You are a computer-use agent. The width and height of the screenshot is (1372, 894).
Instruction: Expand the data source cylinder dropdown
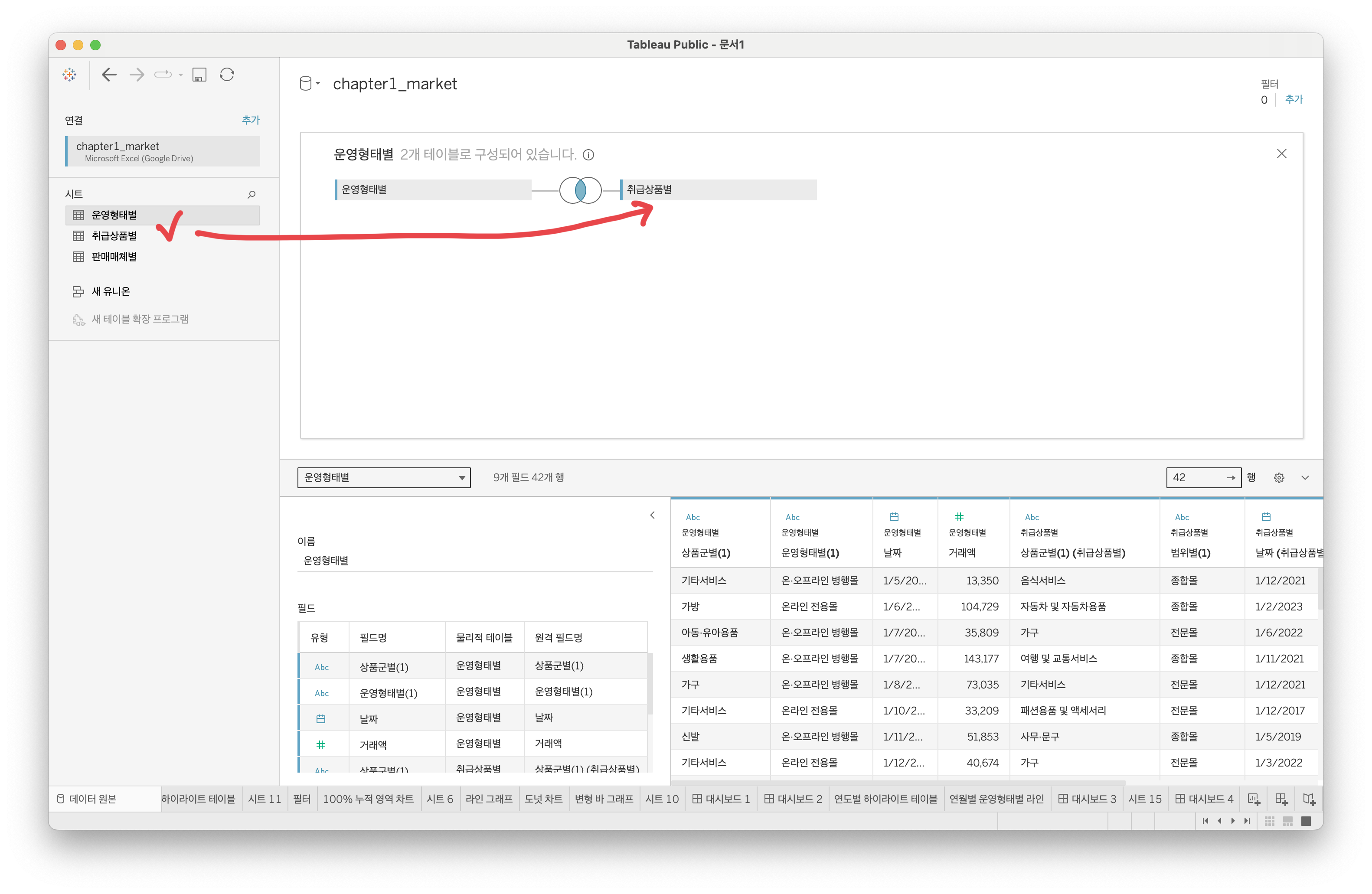[x=310, y=84]
